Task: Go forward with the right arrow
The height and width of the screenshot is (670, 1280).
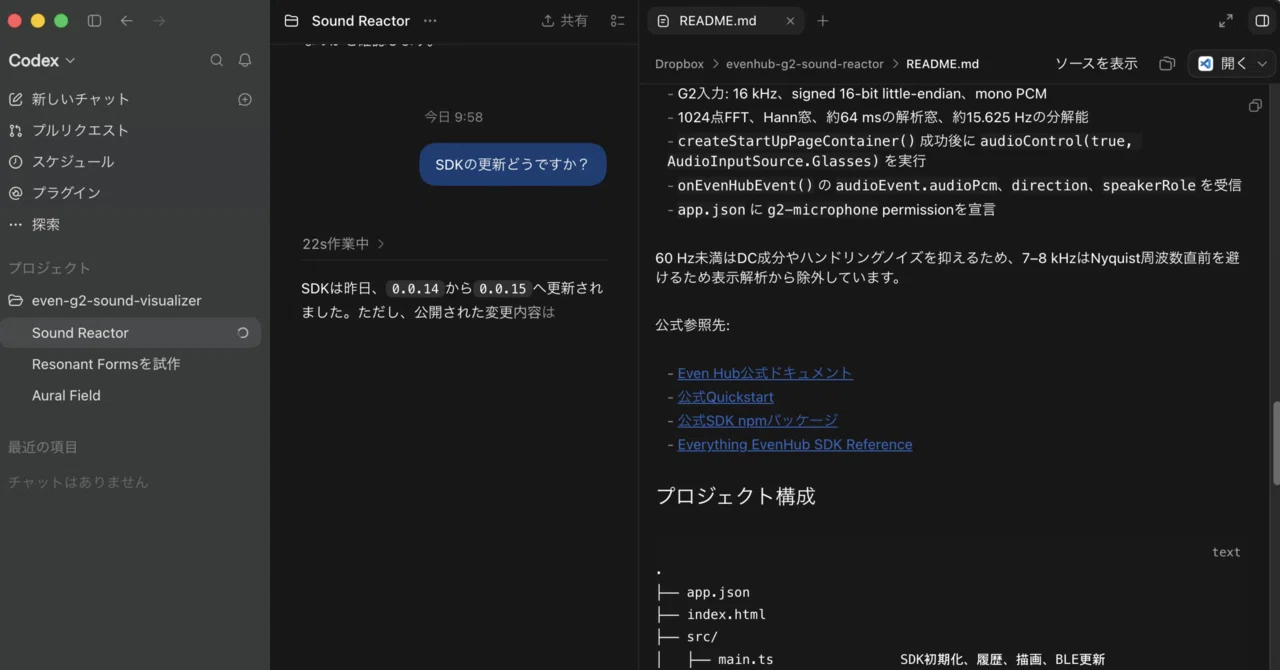Action: pyautogui.click(x=159, y=20)
